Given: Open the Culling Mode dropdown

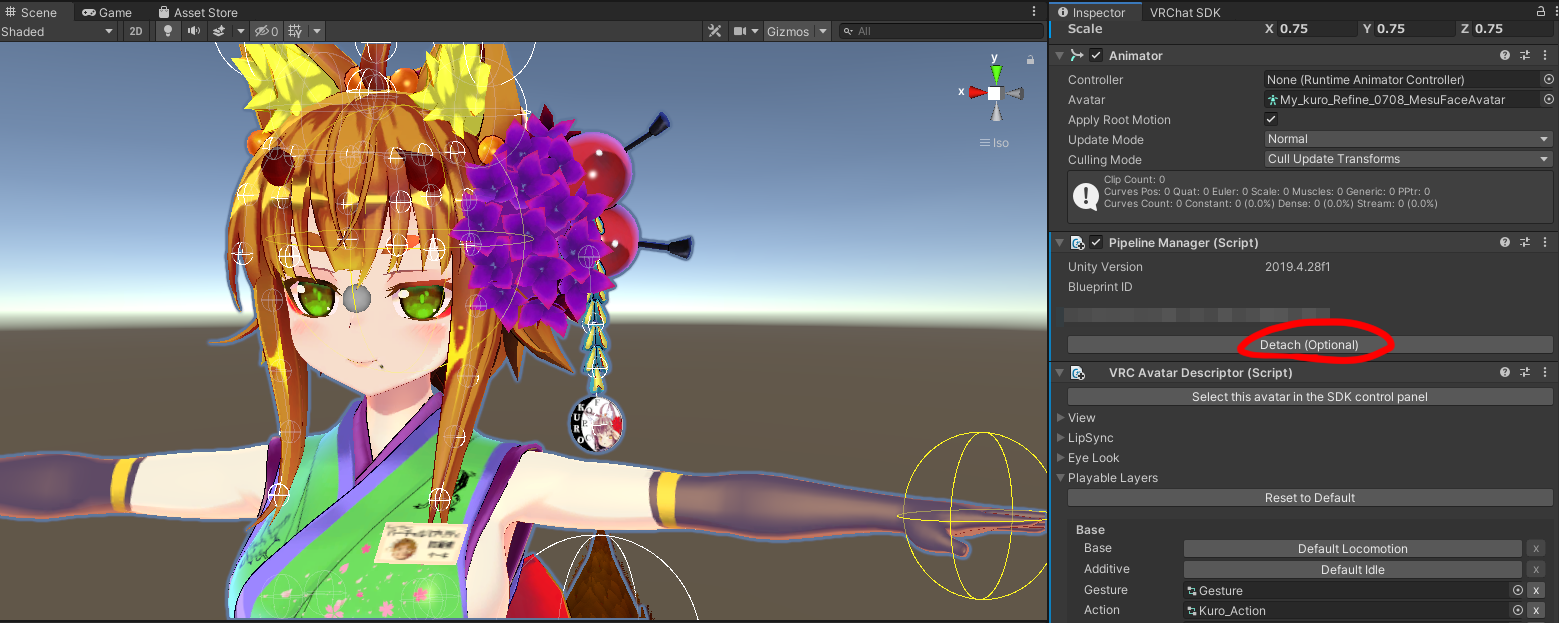Looking at the screenshot, I should (x=1408, y=159).
